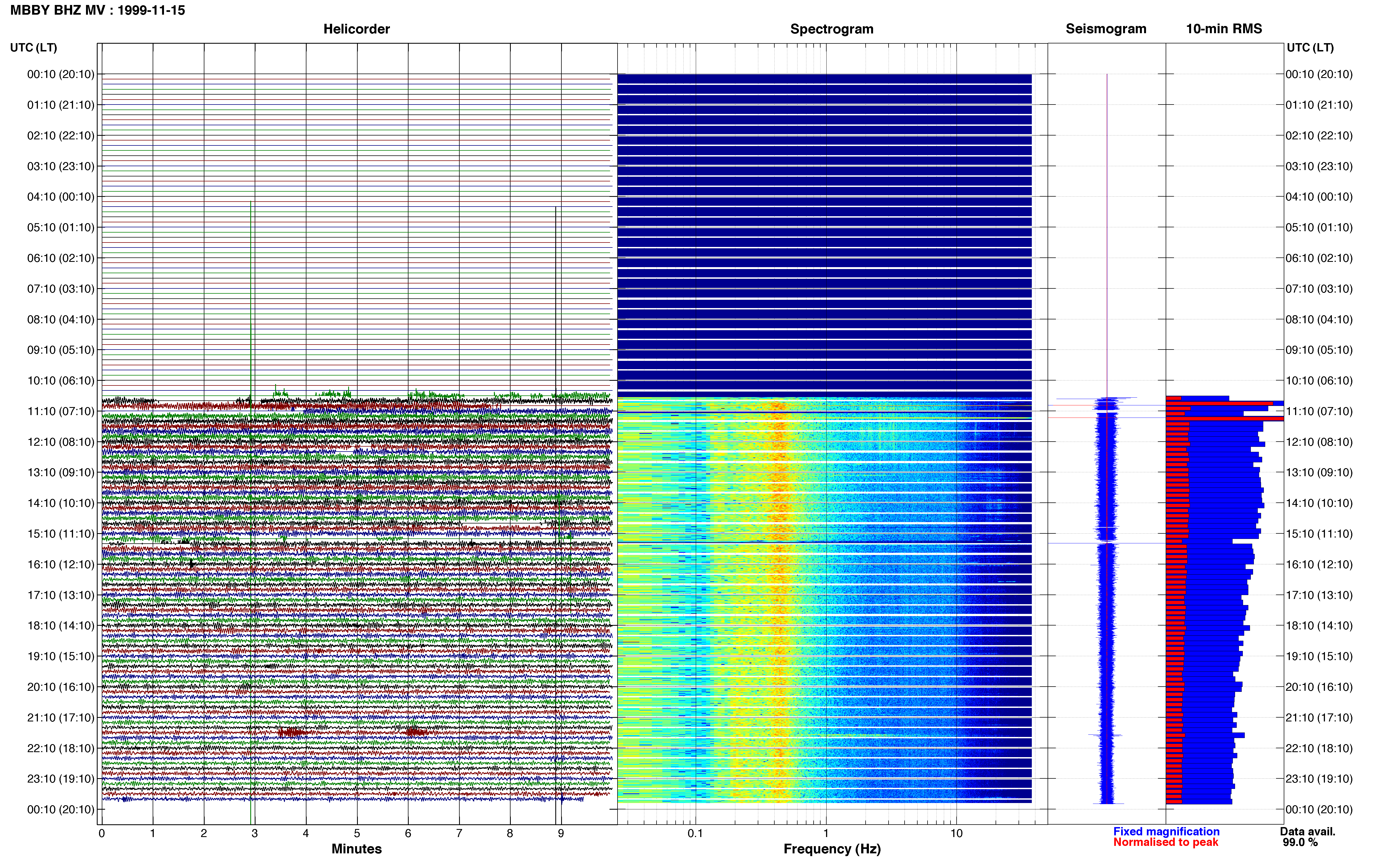Click frequency tick label '10' under spectrogram

[956, 833]
